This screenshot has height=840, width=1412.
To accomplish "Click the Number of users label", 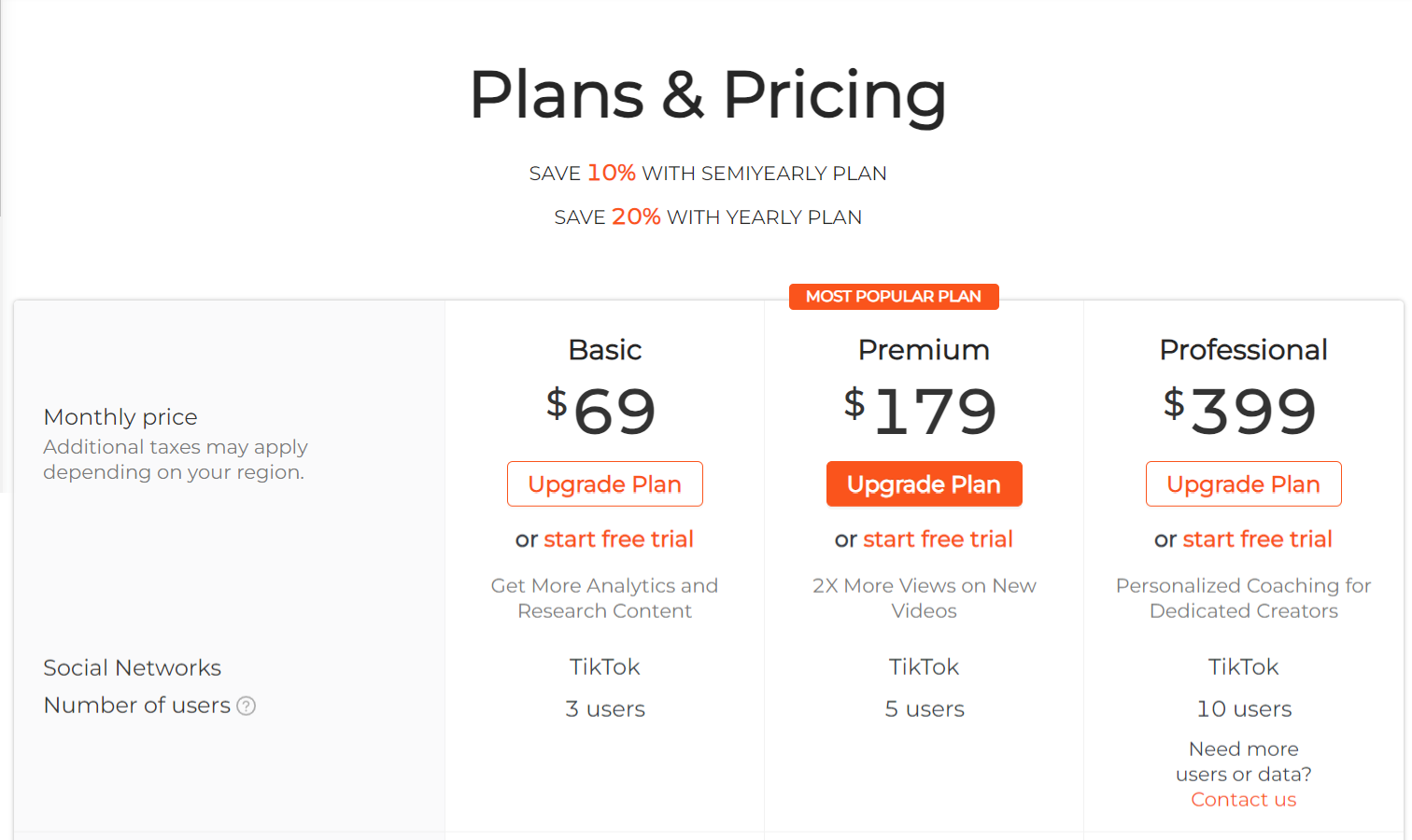I will [136, 706].
